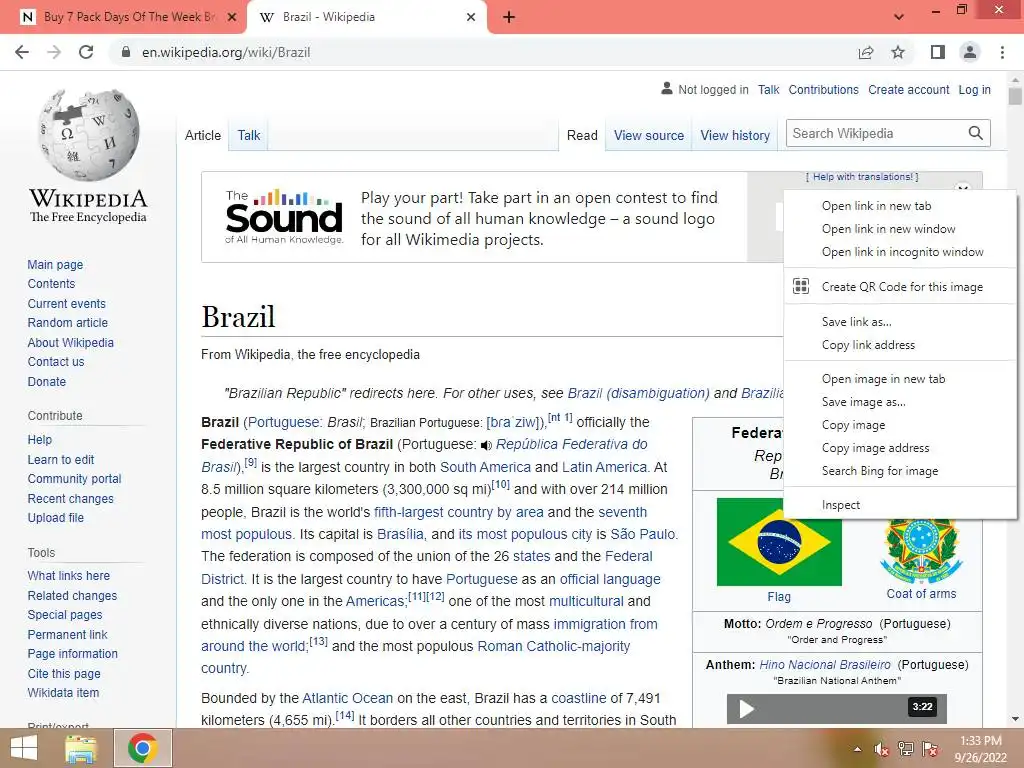Screen dimensions: 1024x768
Task: Click the taskbar clock showing 1:33 PM
Action: coord(980,741)
